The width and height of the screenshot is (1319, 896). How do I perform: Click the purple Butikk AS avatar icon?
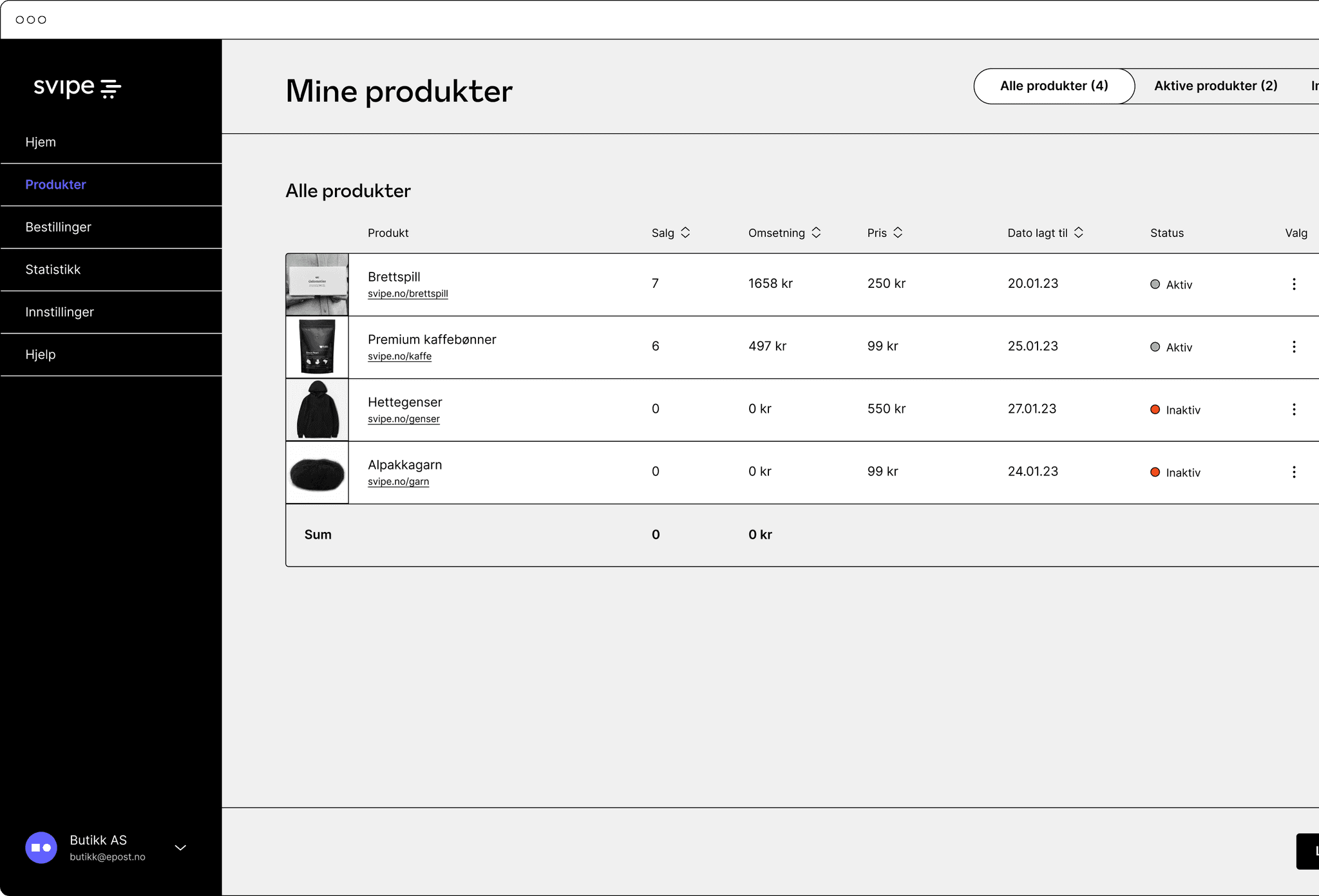(x=41, y=848)
